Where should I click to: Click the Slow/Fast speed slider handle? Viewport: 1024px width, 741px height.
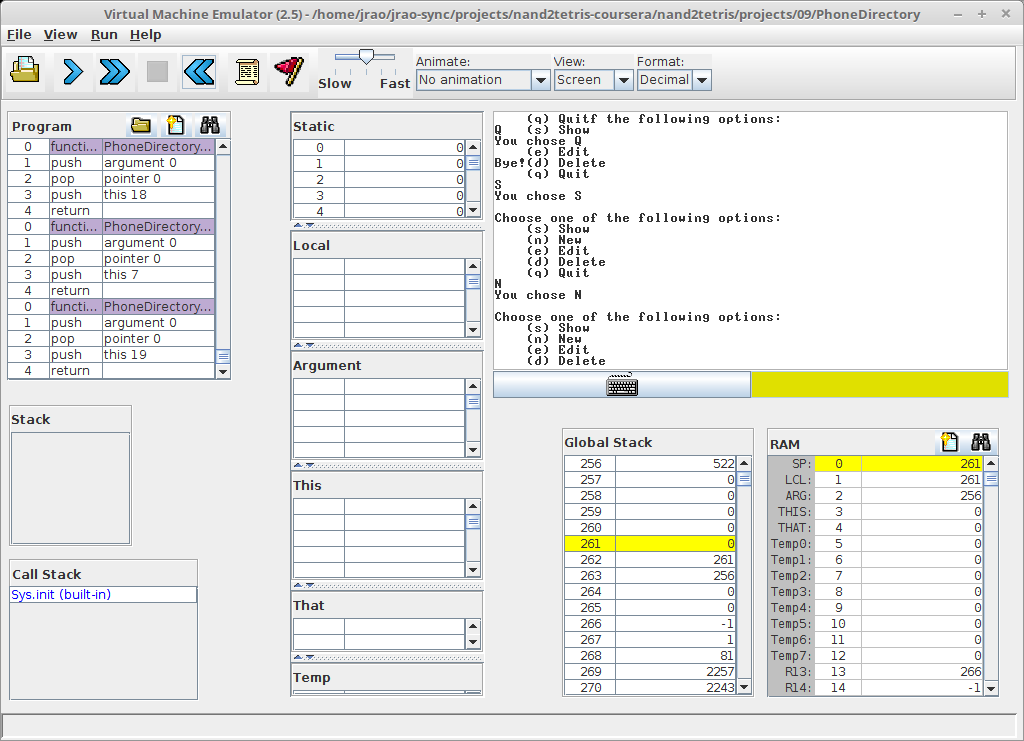[366, 58]
